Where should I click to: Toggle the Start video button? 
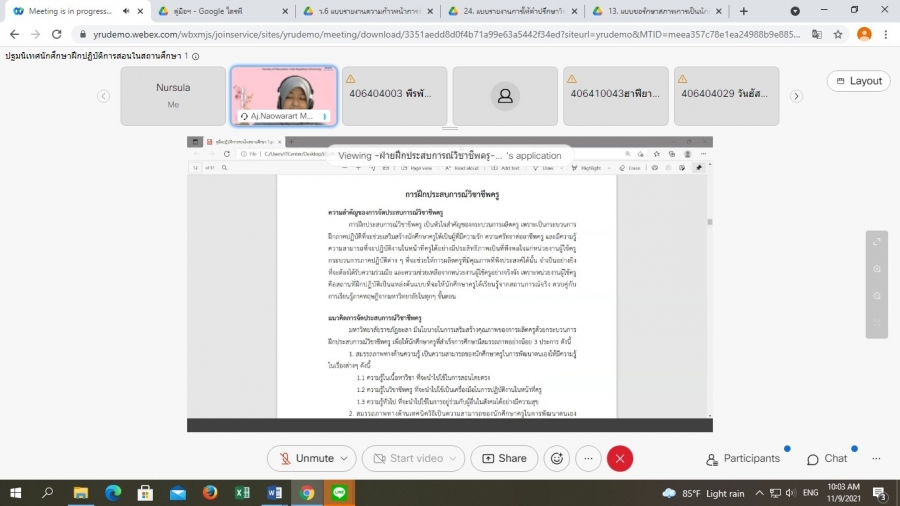407,458
